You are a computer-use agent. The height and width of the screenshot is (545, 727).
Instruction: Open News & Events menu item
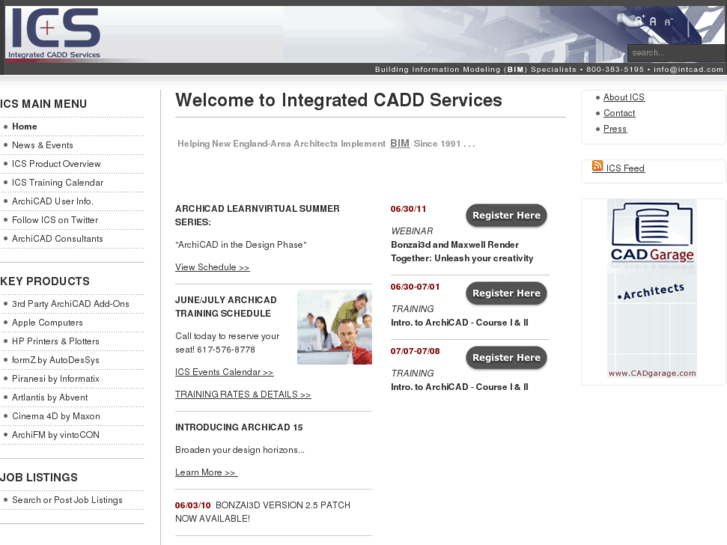42,145
